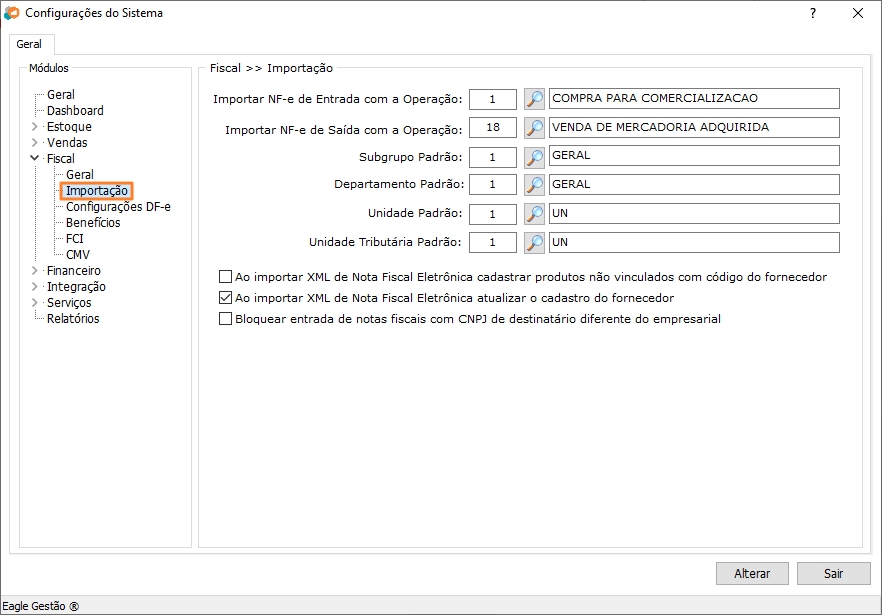Click the search icon for Importar NF-e de Entrada
This screenshot has width=882, height=615.
click(x=535, y=99)
